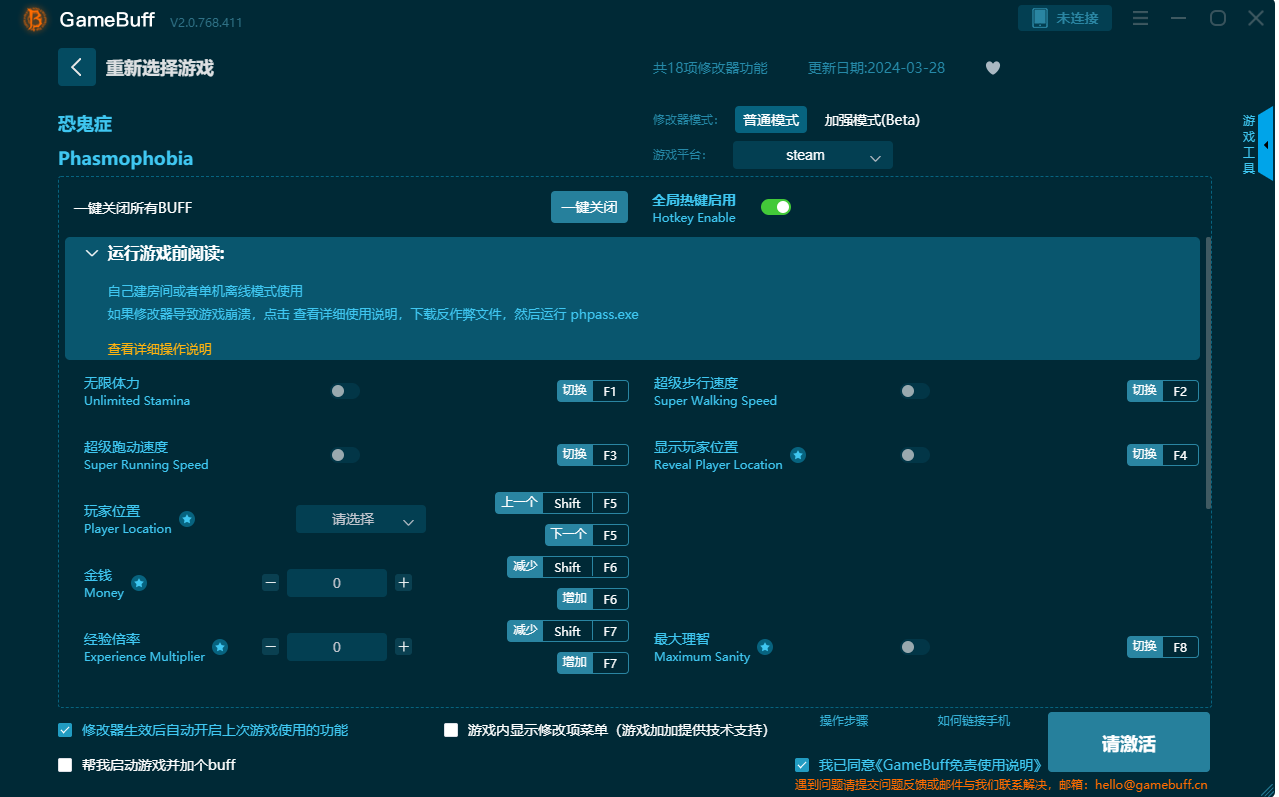Select 加强模式(Beta) trainer mode

872,120
